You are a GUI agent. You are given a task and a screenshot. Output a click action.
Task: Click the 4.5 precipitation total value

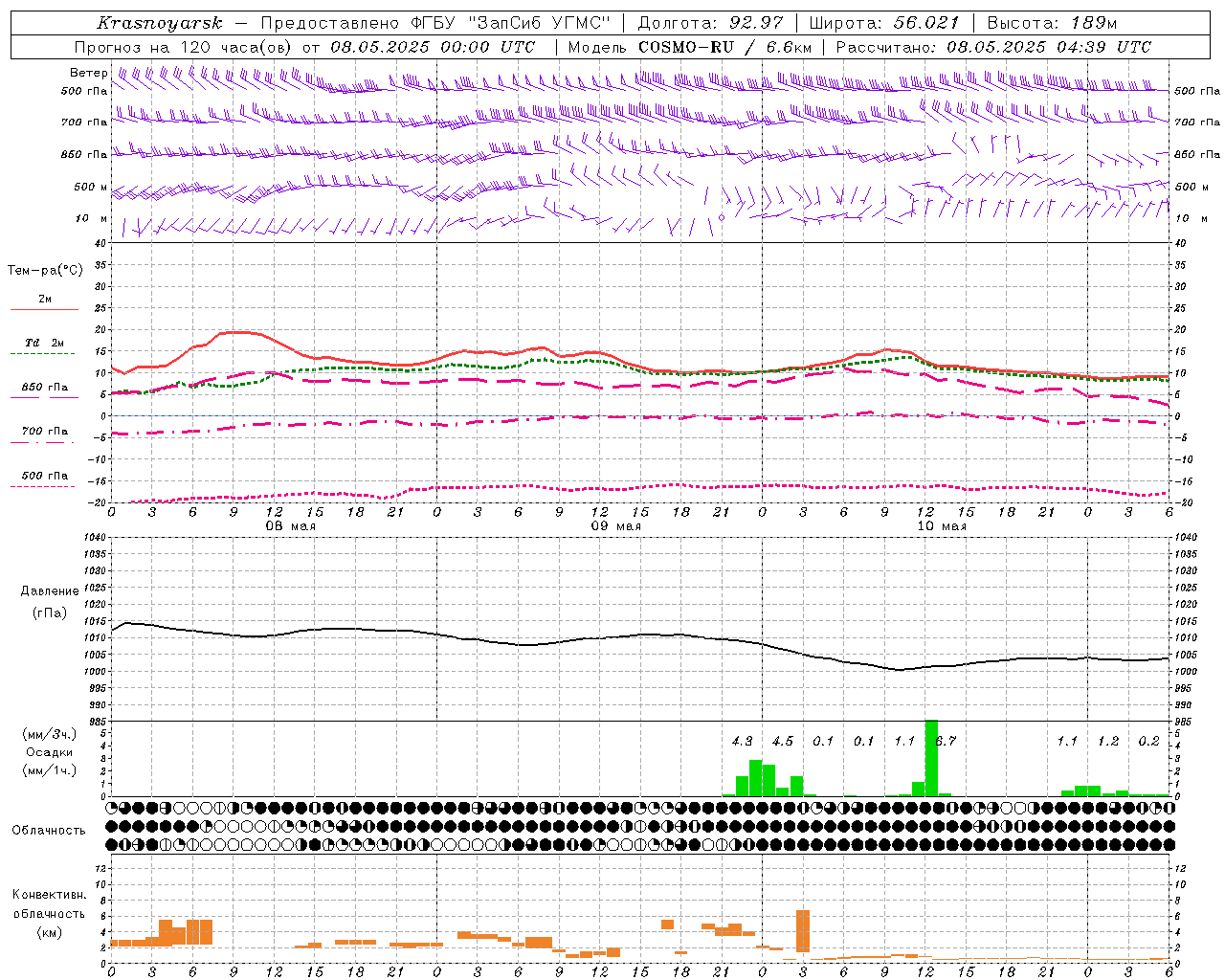[x=782, y=741]
